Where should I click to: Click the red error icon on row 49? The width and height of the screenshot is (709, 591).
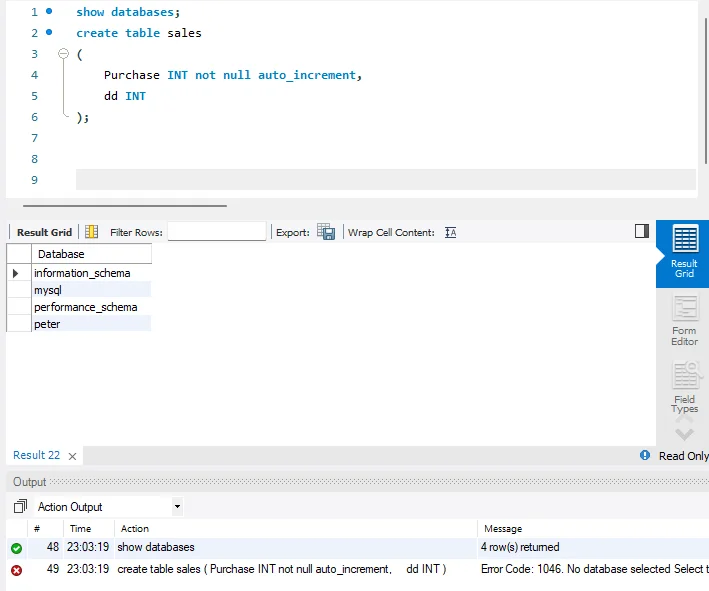tap(16, 570)
